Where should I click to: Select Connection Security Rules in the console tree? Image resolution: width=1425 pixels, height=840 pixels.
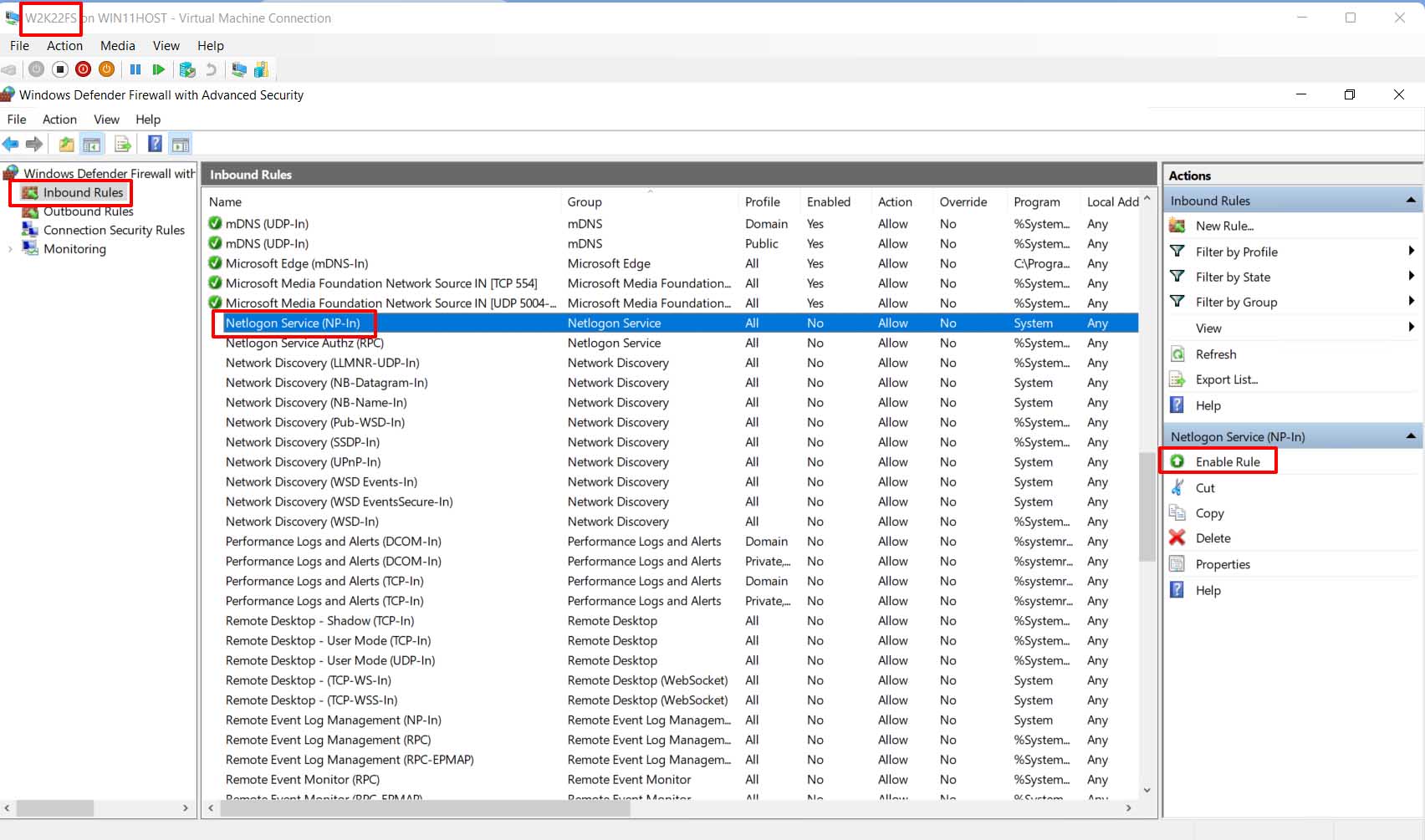[114, 230]
